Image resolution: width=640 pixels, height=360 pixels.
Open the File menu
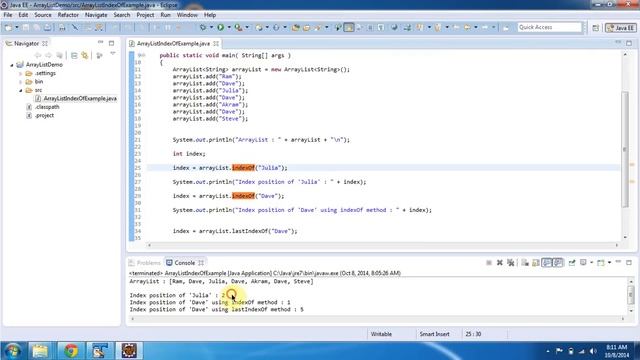[8, 15]
